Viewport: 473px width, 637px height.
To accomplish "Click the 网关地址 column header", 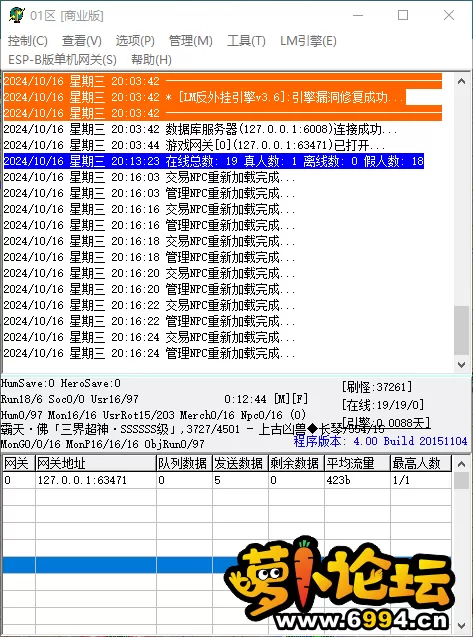I will pos(96,463).
